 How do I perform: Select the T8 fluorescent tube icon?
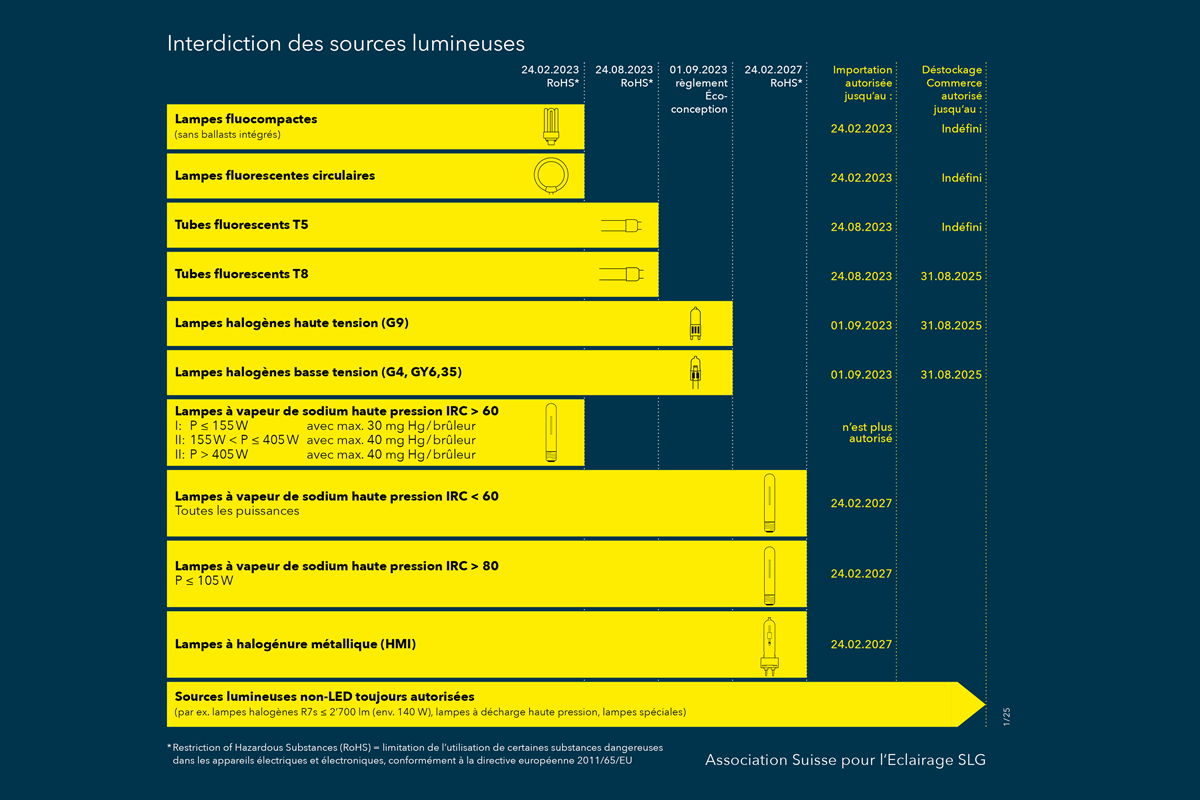622,273
